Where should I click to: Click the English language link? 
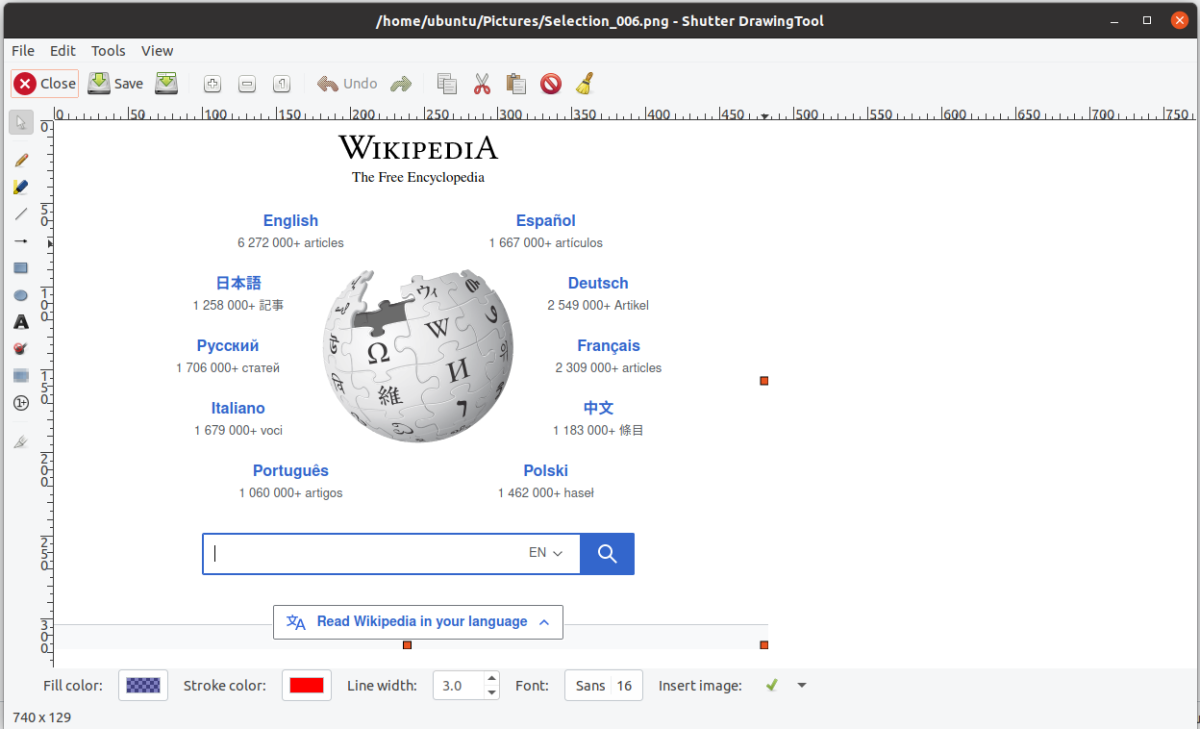pos(291,221)
